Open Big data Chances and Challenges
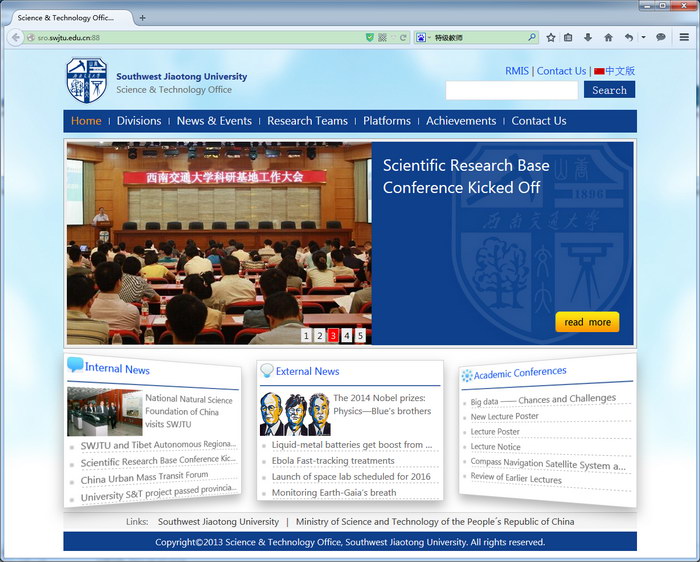 pos(543,400)
